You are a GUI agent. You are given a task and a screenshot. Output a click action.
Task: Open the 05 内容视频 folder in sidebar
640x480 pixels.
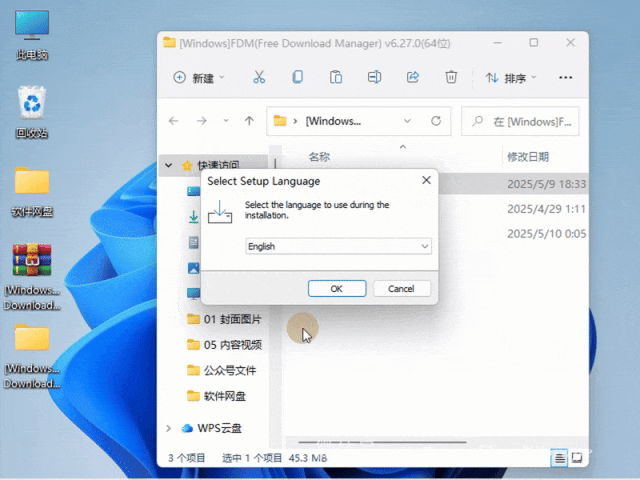224,345
